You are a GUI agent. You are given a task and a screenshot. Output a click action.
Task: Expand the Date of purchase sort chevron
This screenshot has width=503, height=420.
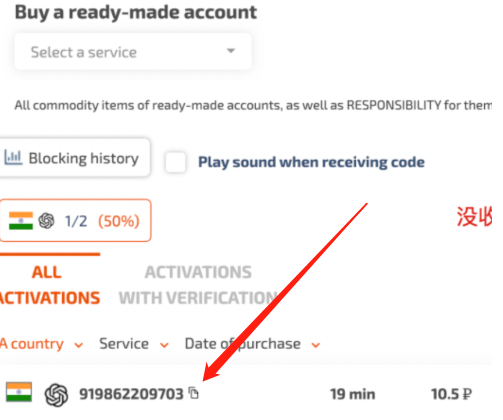coord(316,345)
